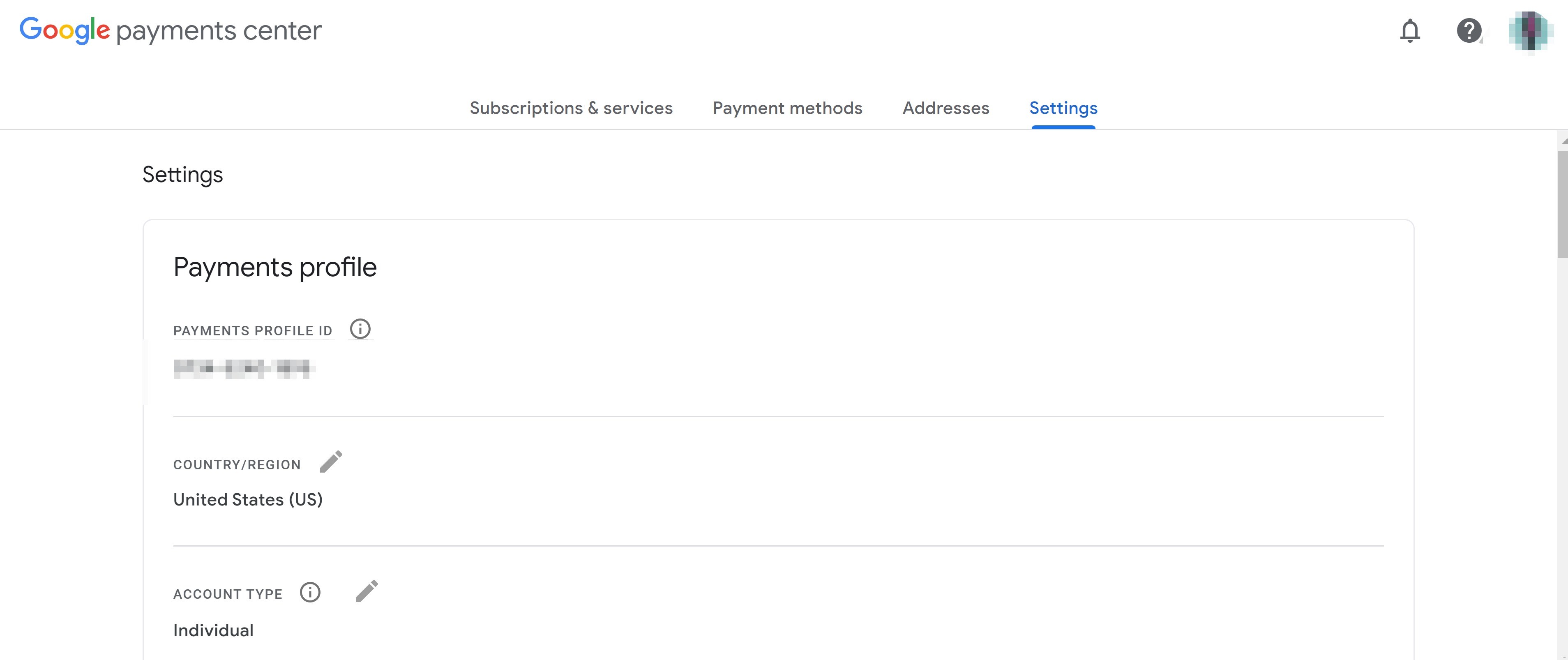Show info about Payments profile ID
Screen dimensions: 1568x660
coord(360,330)
